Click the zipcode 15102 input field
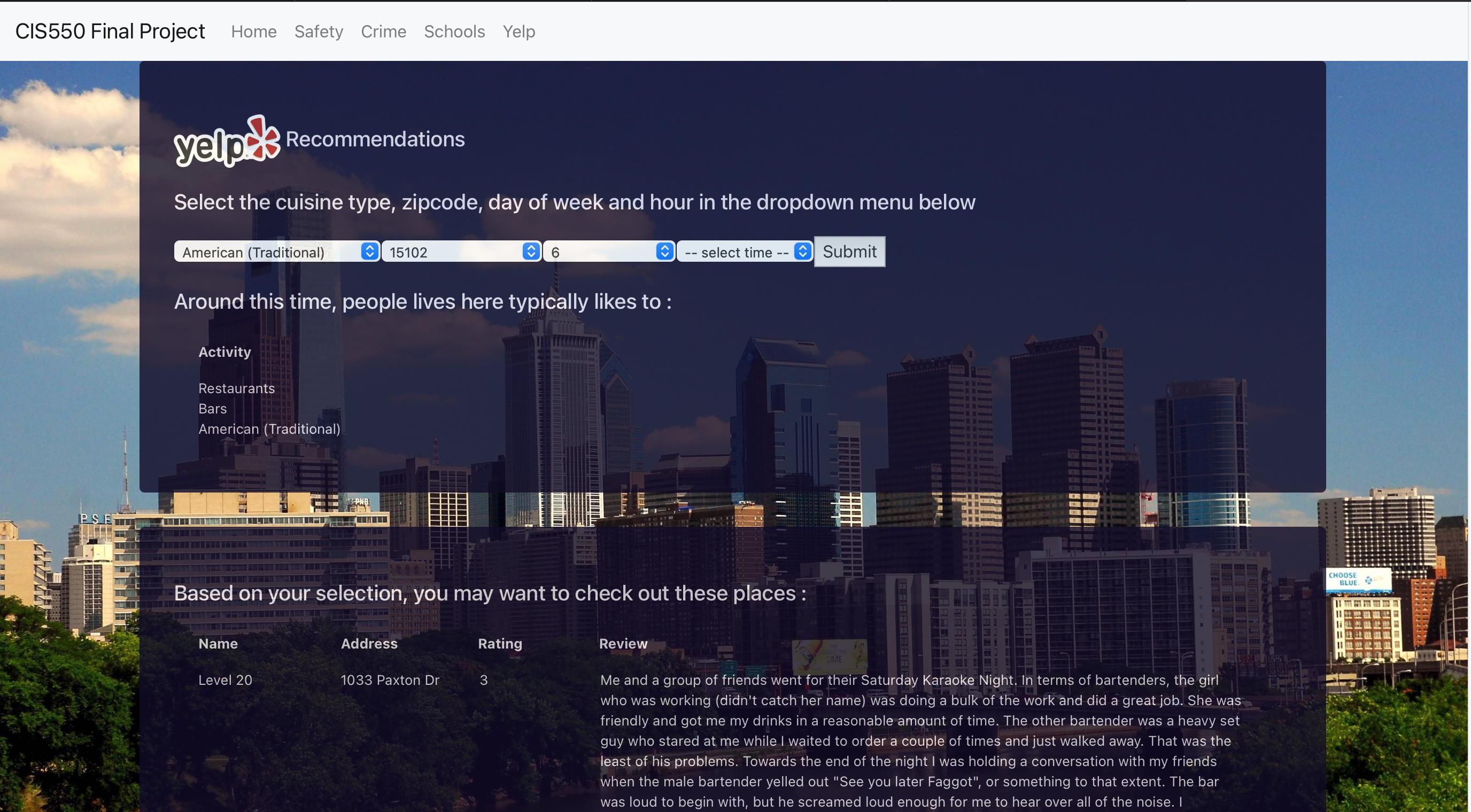This screenshot has height=812, width=1471. coord(460,251)
